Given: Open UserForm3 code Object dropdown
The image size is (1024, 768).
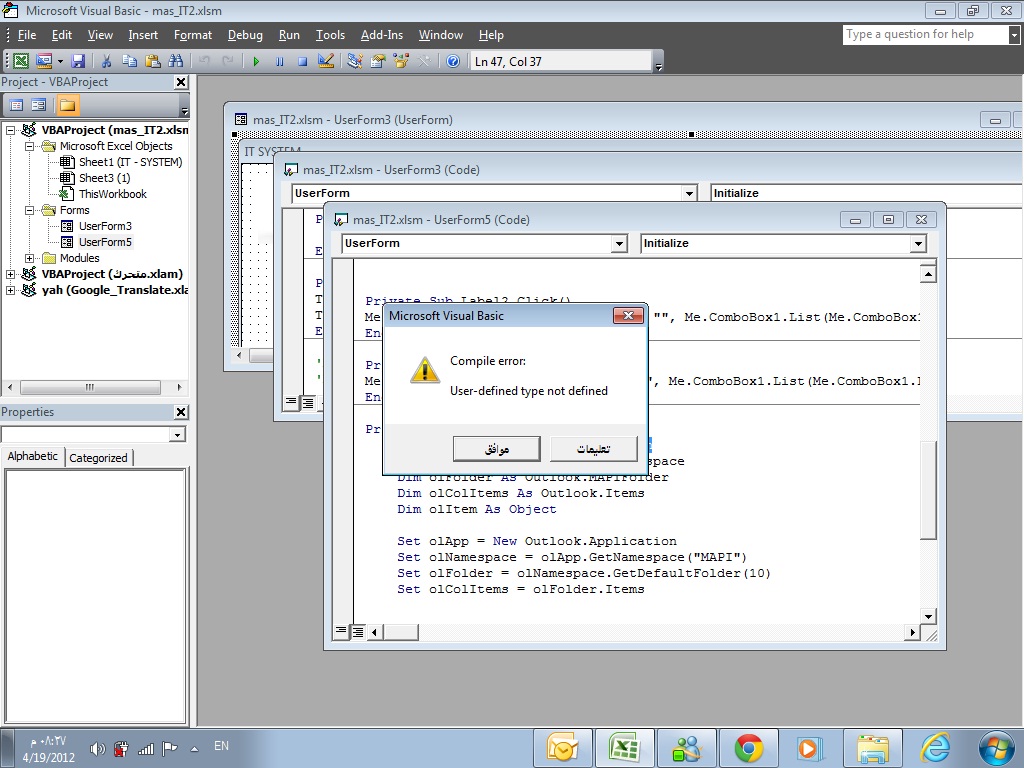Looking at the screenshot, I should tap(689, 193).
